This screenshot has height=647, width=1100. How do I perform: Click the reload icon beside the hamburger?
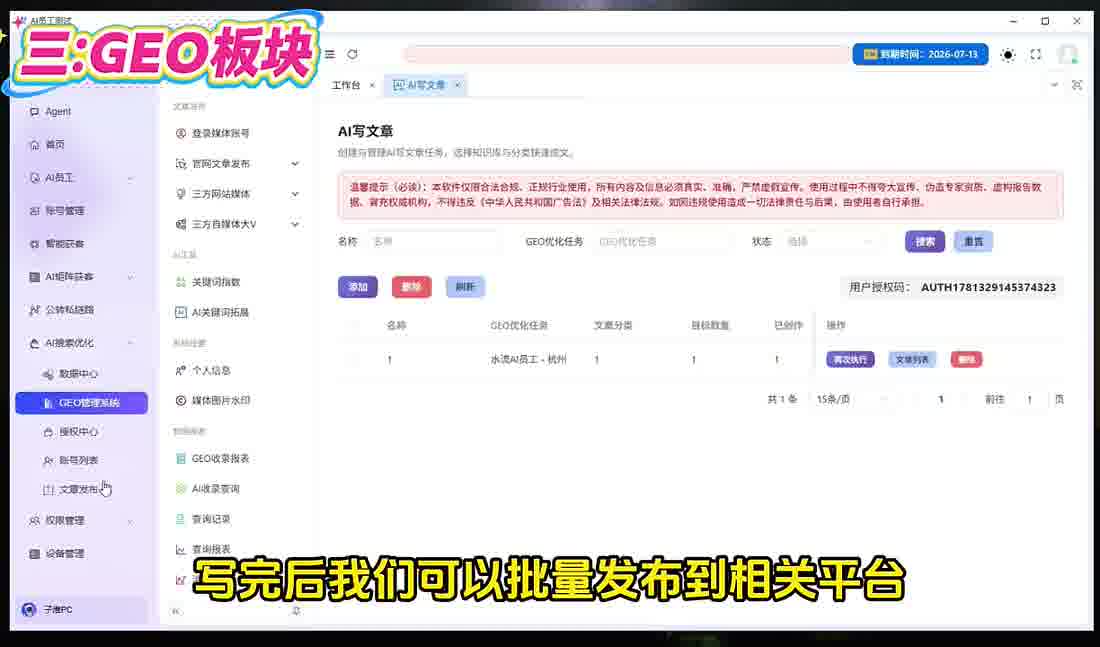[x=352, y=54]
